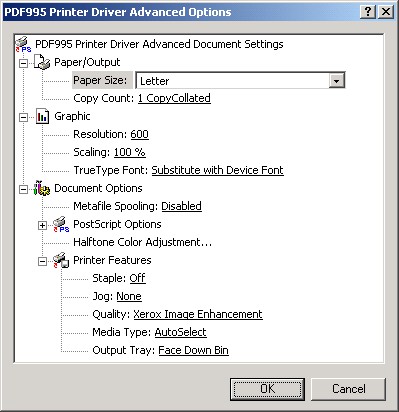Select the PostScript Options tree label
399x412 pixels.
[x=117, y=224]
